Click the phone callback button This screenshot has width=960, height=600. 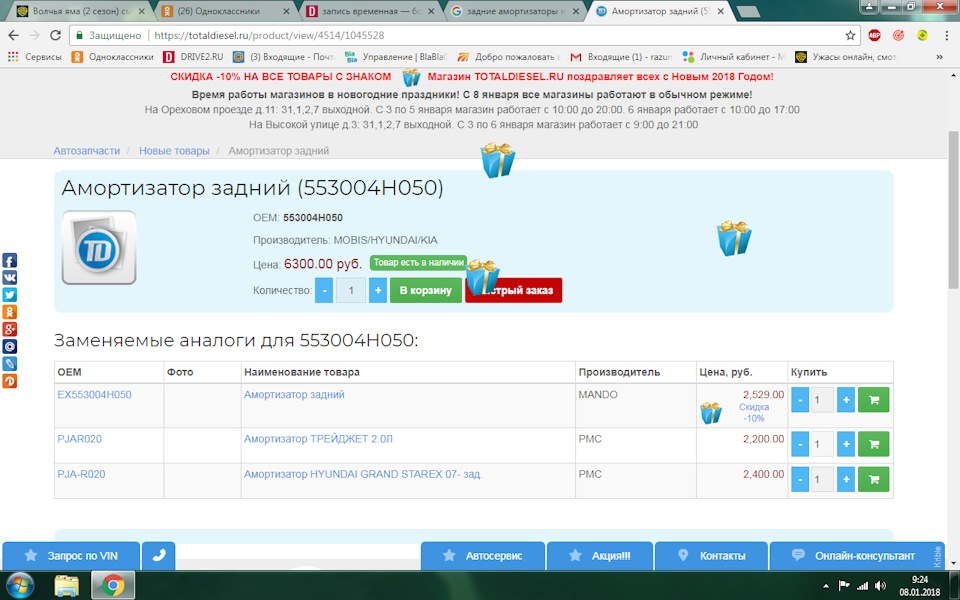[159, 556]
